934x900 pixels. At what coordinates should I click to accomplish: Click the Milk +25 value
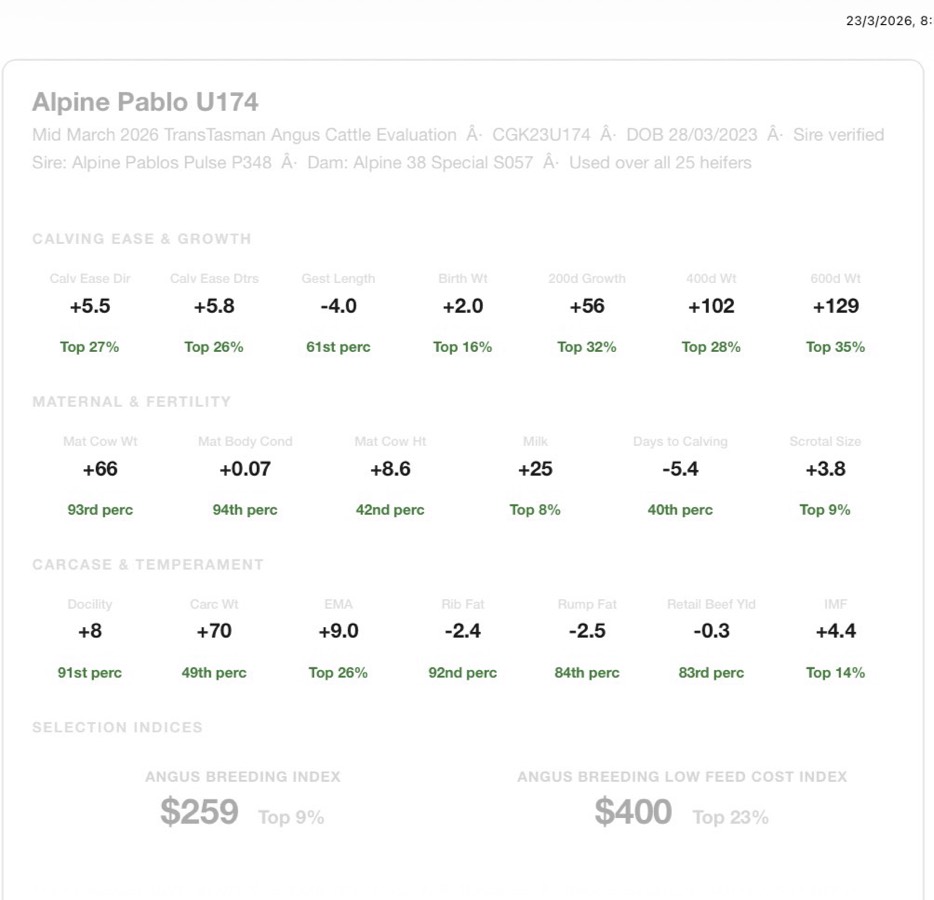[535, 469]
